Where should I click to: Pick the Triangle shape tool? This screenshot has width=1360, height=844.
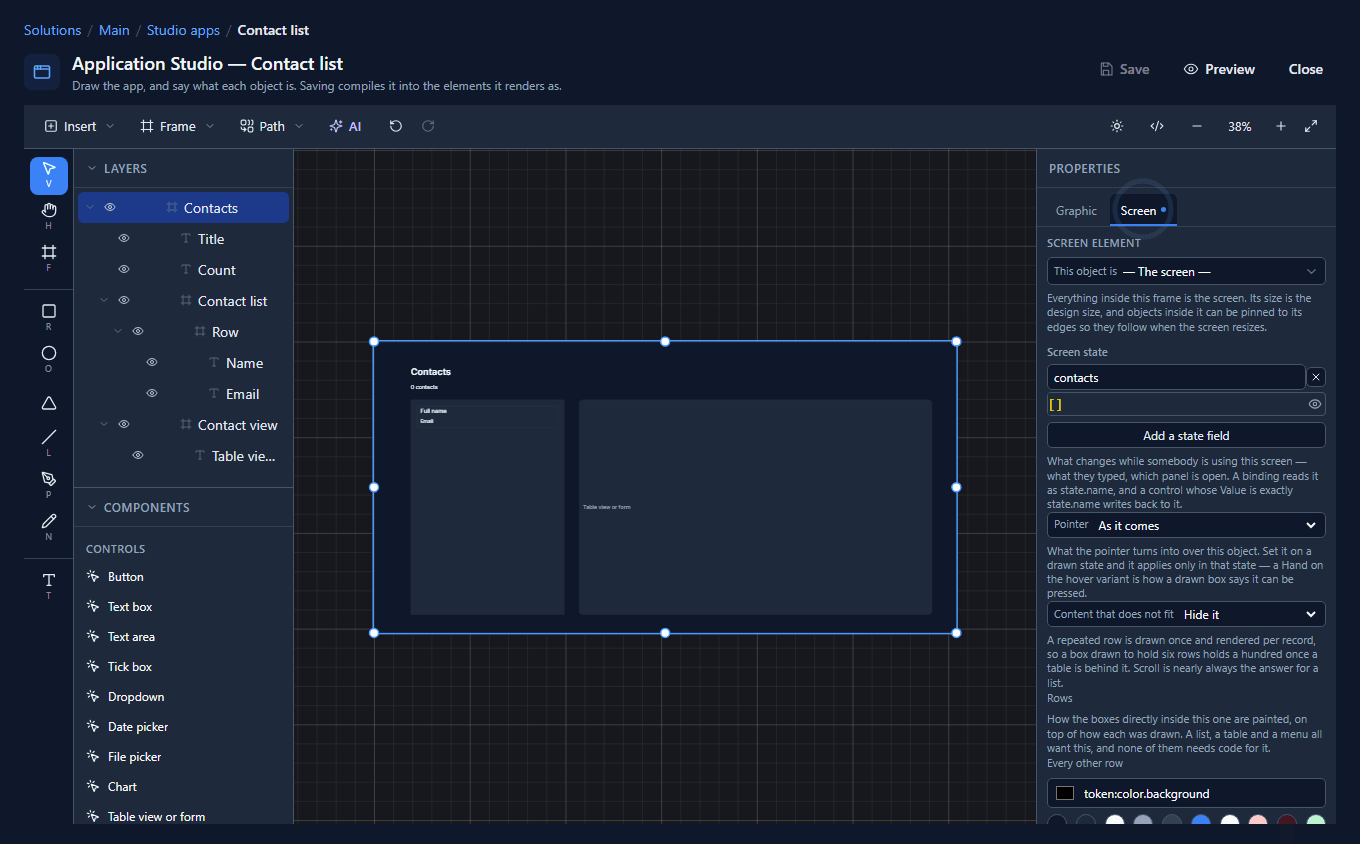[x=49, y=403]
